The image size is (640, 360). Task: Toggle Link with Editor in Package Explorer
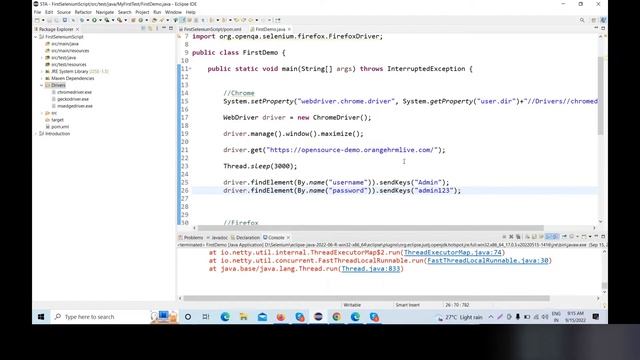point(150,29)
